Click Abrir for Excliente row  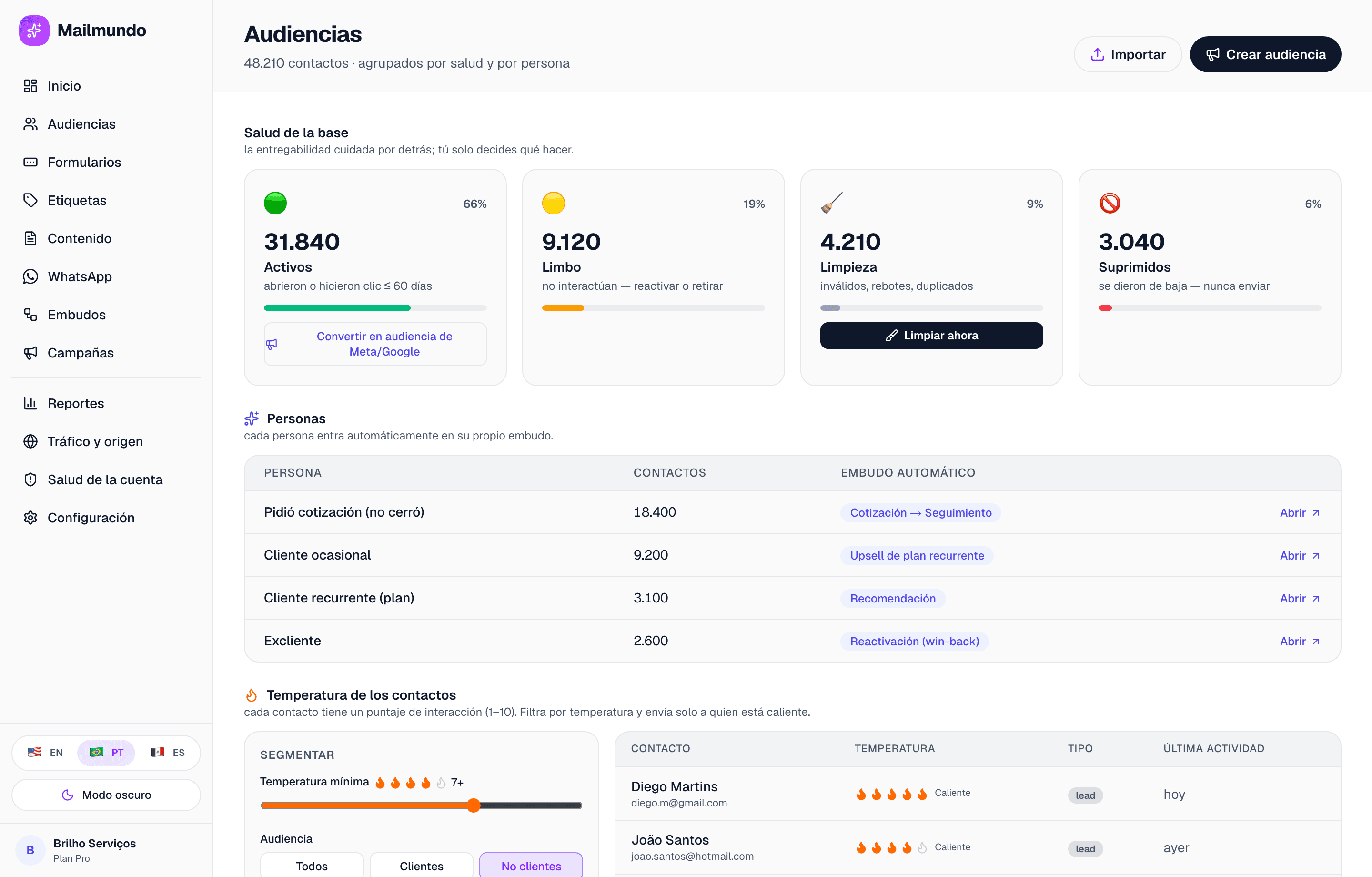tap(1300, 641)
